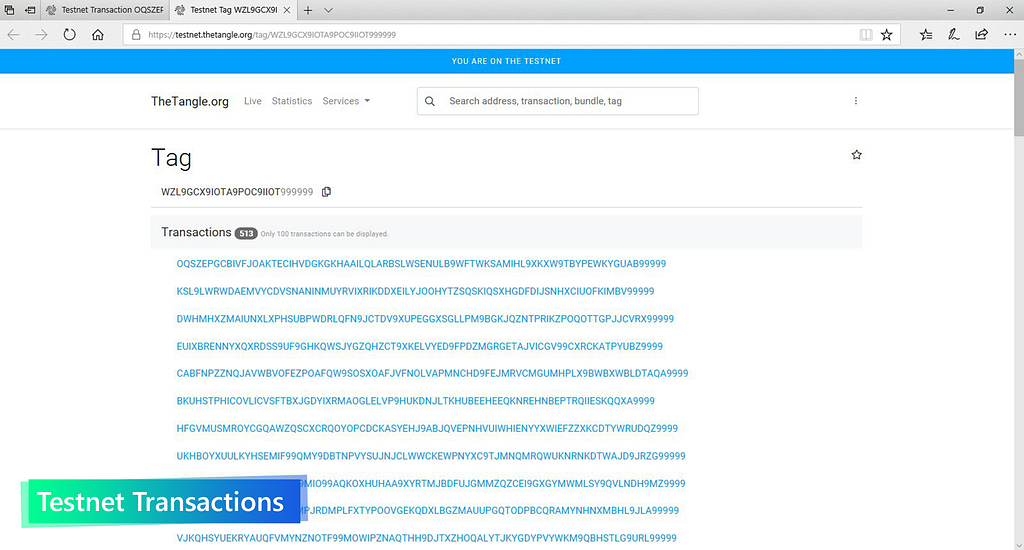The width and height of the screenshot is (1024, 550).
Task: Open the add notes pen icon
Action: tap(953, 35)
